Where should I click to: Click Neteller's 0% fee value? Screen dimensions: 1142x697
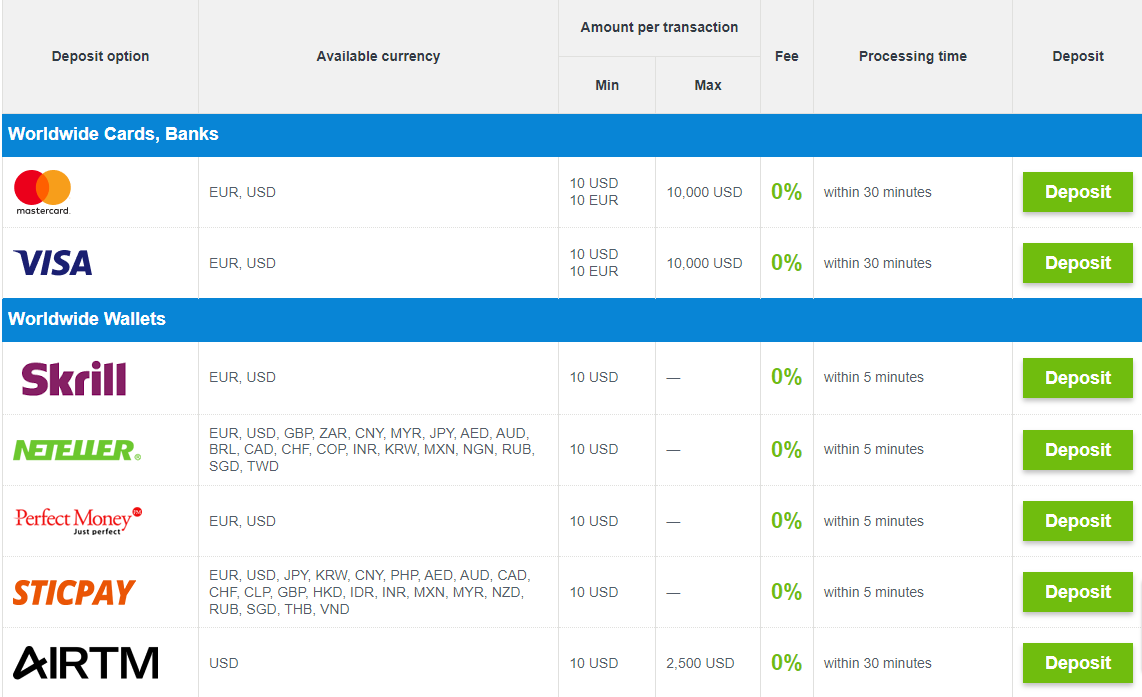click(787, 449)
